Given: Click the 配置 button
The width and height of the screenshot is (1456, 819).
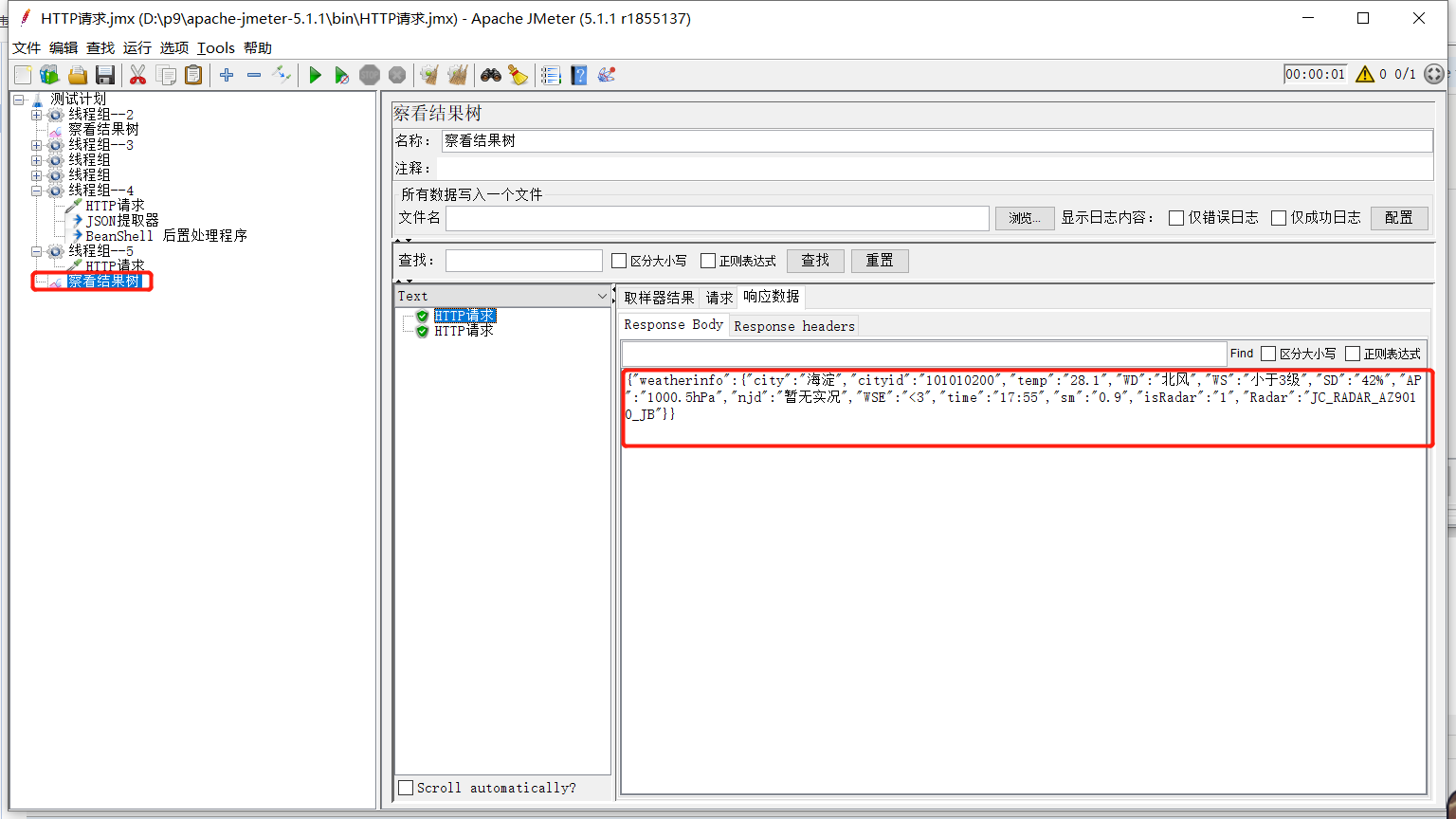Looking at the screenshot, I should point(1399,218).
